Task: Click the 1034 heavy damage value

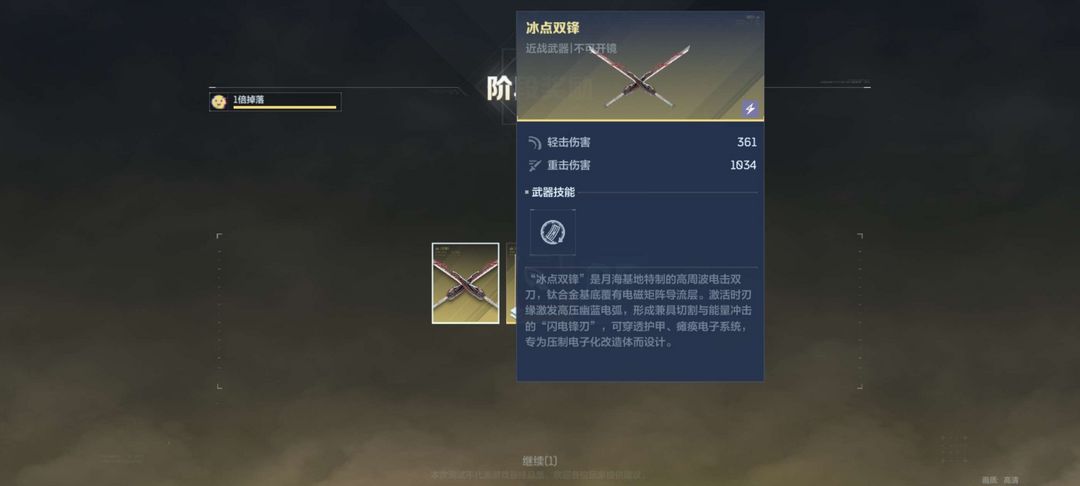Action: coord(743,165)
